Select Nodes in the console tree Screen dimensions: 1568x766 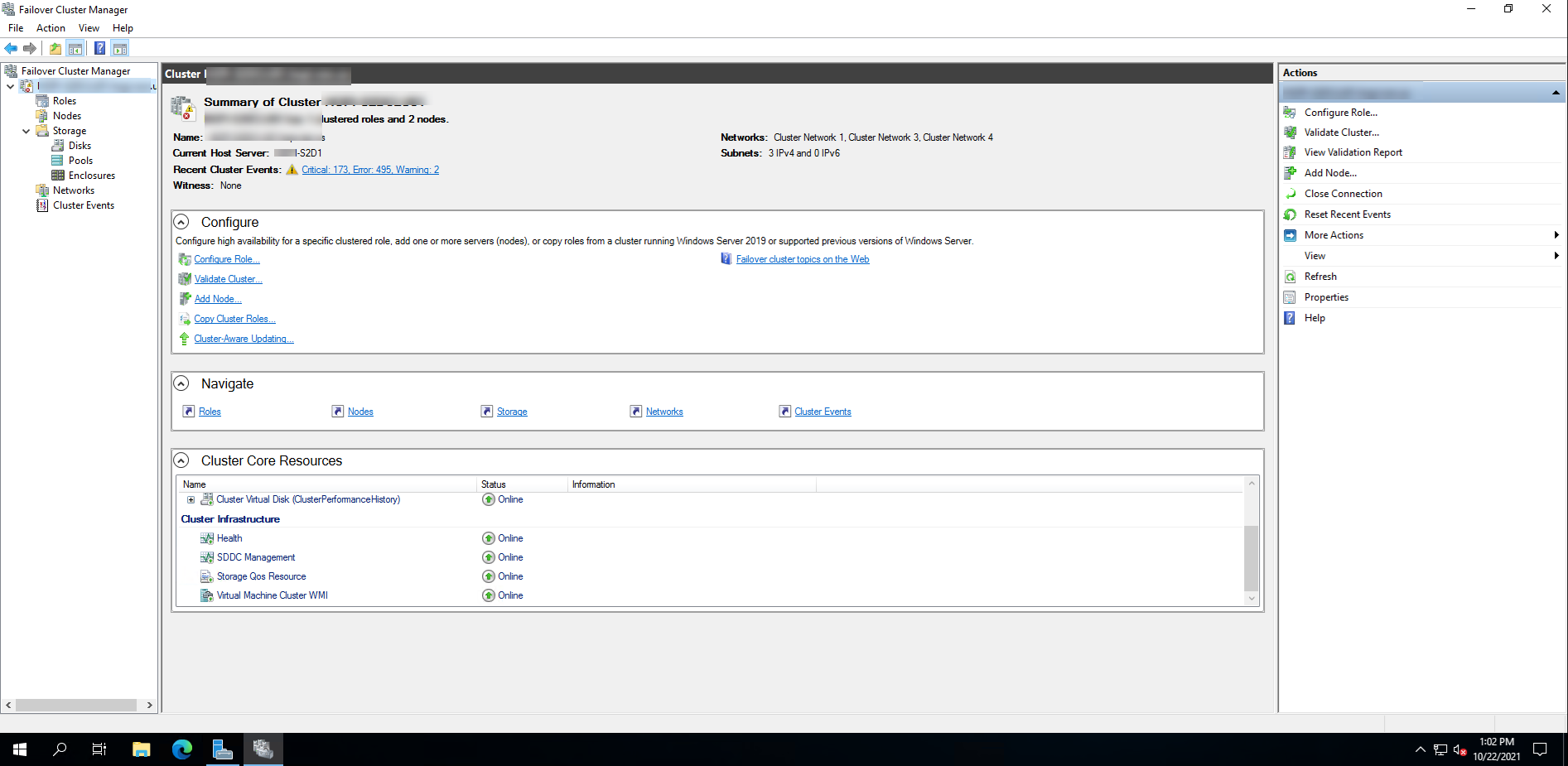click(67, 116)
